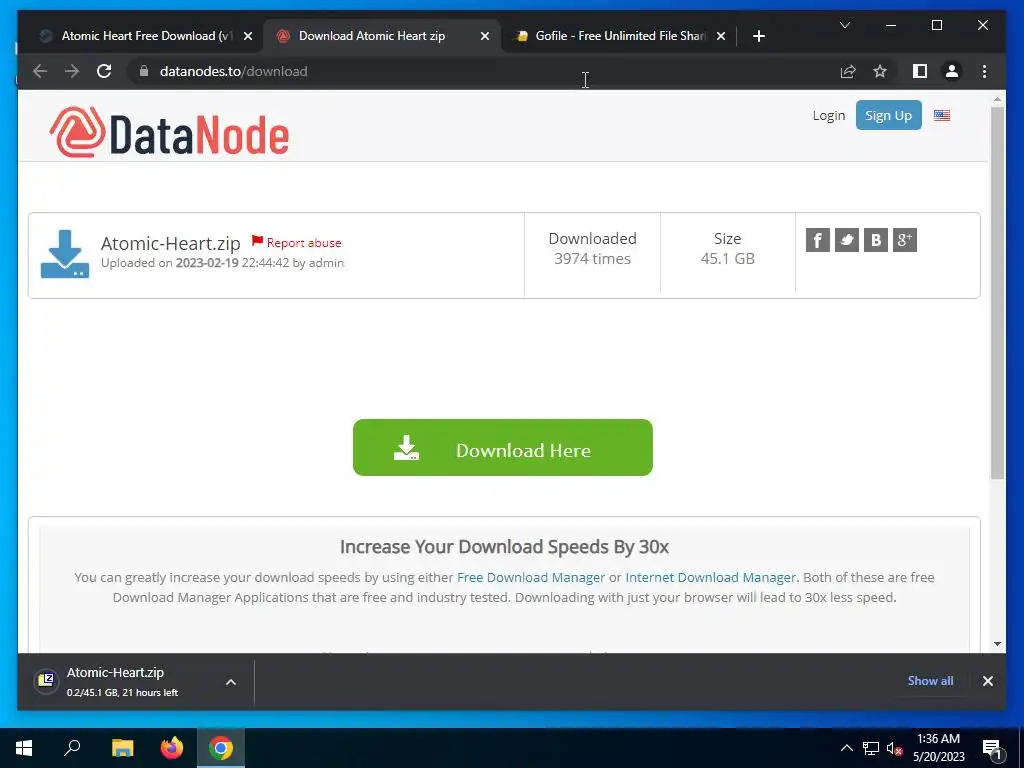Image resolution: width=1024 pixels, height=768 pixels.
Task: Close the Gofile tab
Action: [x=721, y=36]
